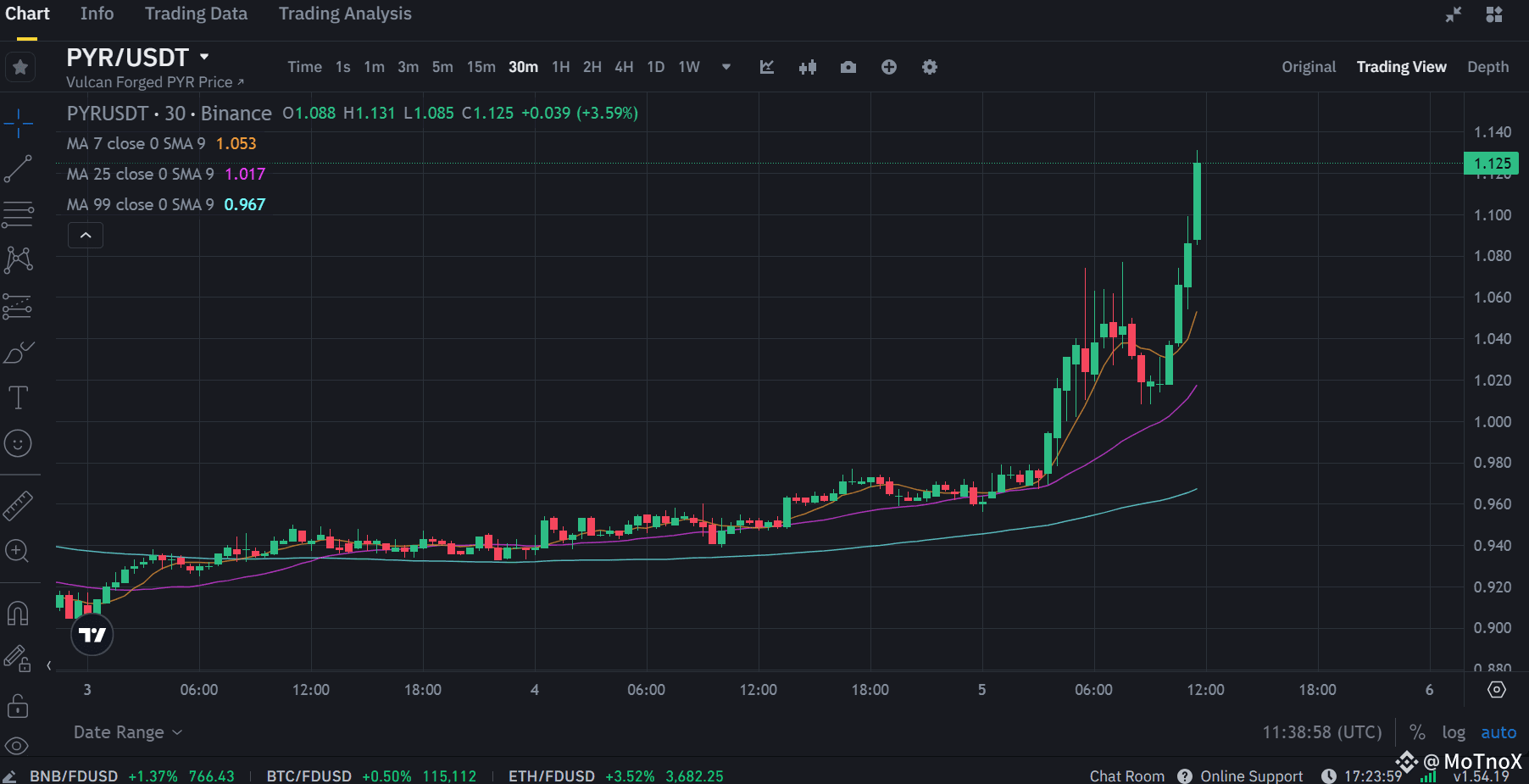Image resolution: width=1529 pixels, height=784 pixels.
Task: Click the ETH/FDUSD ticker in status bar
Action: (x=616, y=776)
